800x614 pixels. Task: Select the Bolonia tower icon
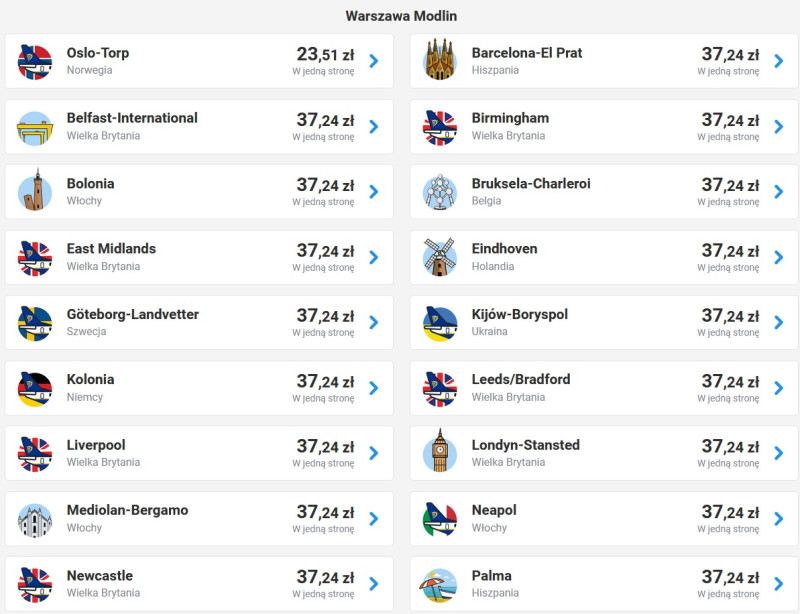[35, 190]
